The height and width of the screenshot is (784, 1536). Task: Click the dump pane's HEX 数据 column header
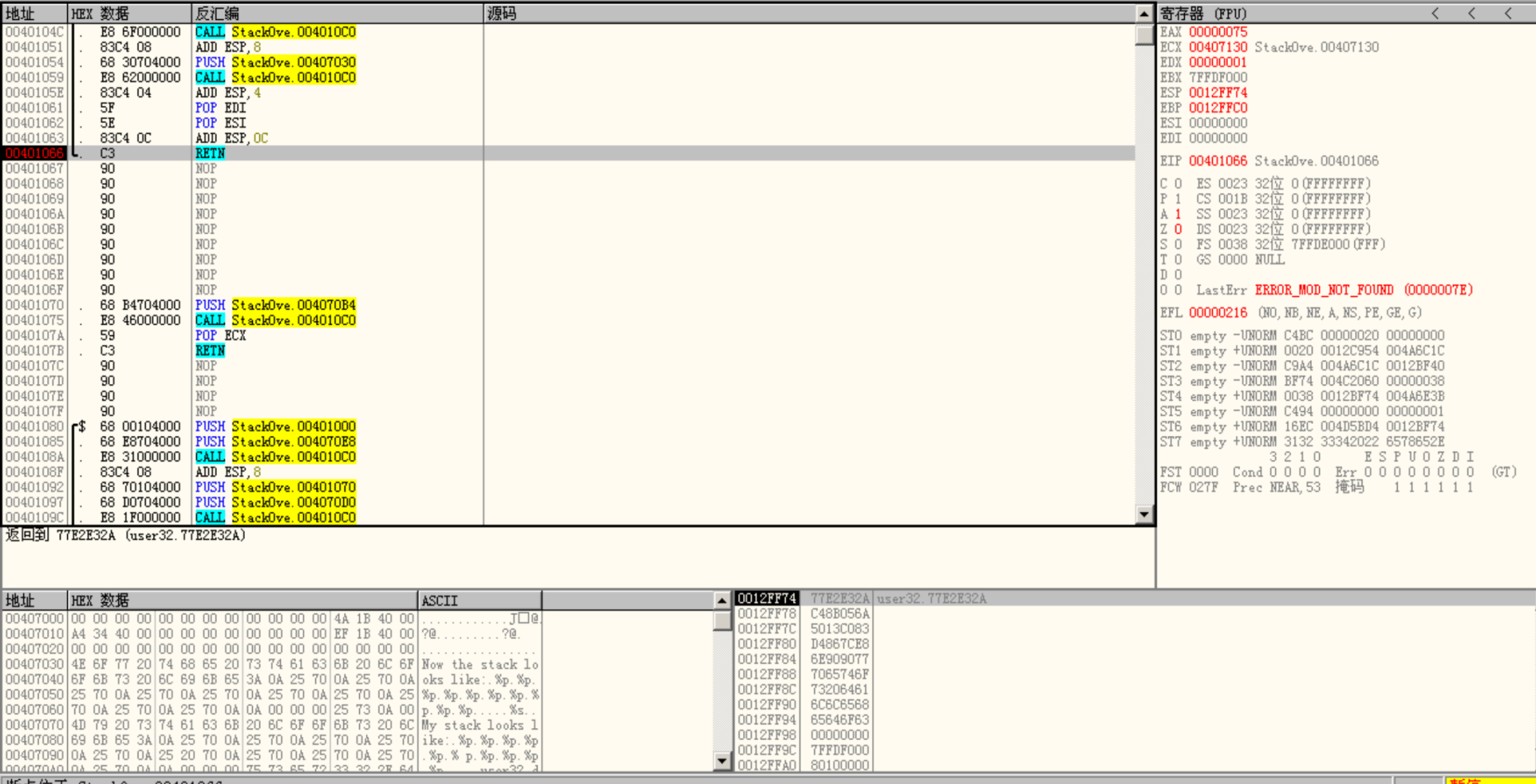pyautogui.click(x=242, y=600)
